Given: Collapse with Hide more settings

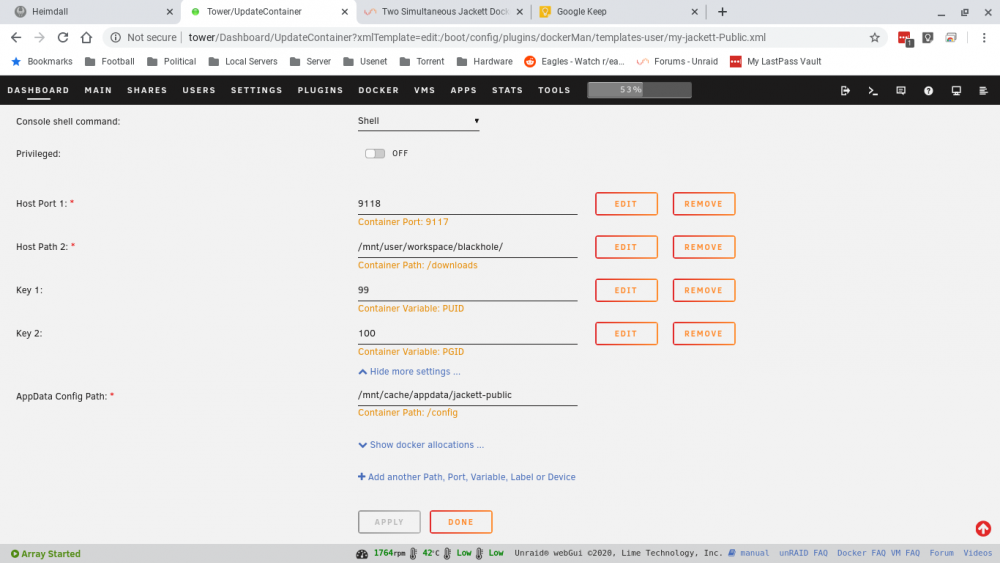Looking at the screenshot, I should [409, 372].
